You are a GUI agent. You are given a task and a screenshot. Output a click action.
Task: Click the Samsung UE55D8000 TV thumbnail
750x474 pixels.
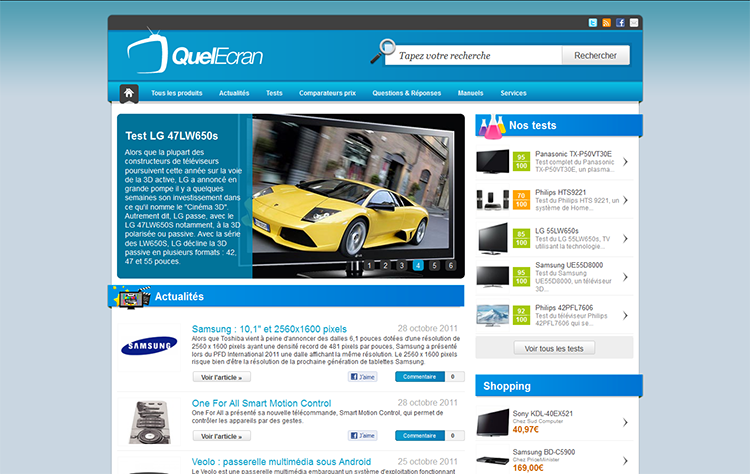[x=493, y=276]
